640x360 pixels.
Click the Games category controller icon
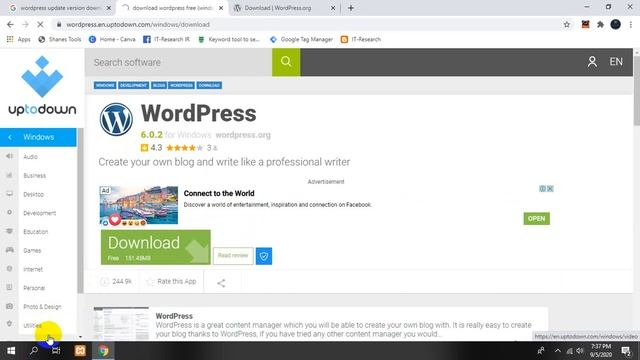pos(9,250)
